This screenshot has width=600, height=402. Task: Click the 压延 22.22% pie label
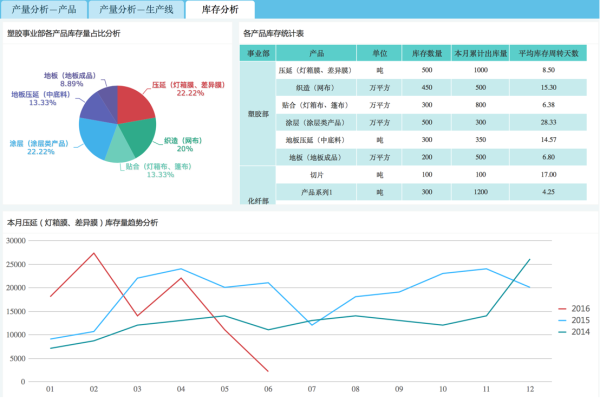click(188, 89)
